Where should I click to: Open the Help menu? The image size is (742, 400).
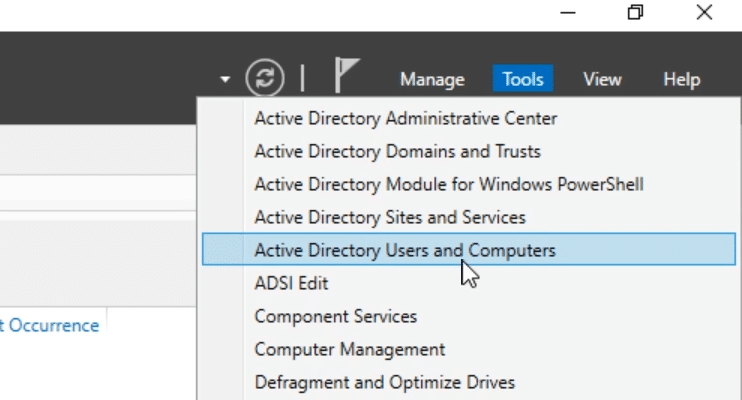pyautogui.click(x=681, y=79)
